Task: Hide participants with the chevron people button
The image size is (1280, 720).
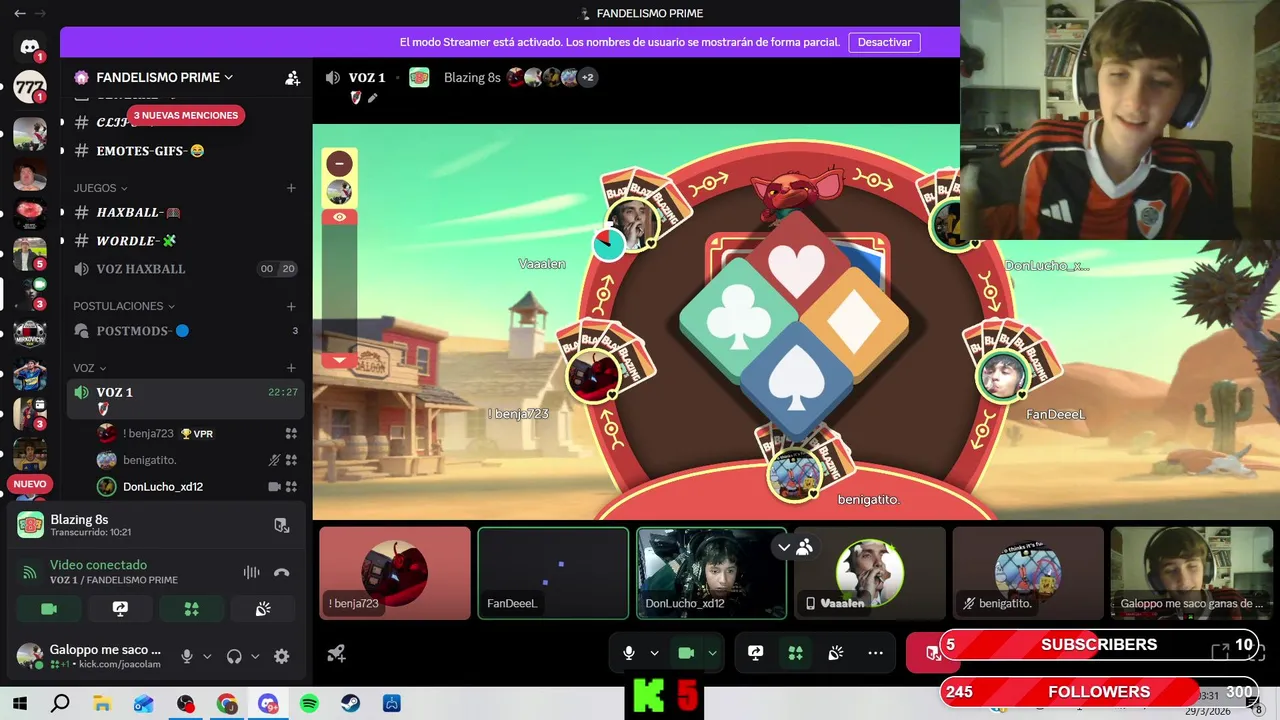Action: (x=795, y=547)
